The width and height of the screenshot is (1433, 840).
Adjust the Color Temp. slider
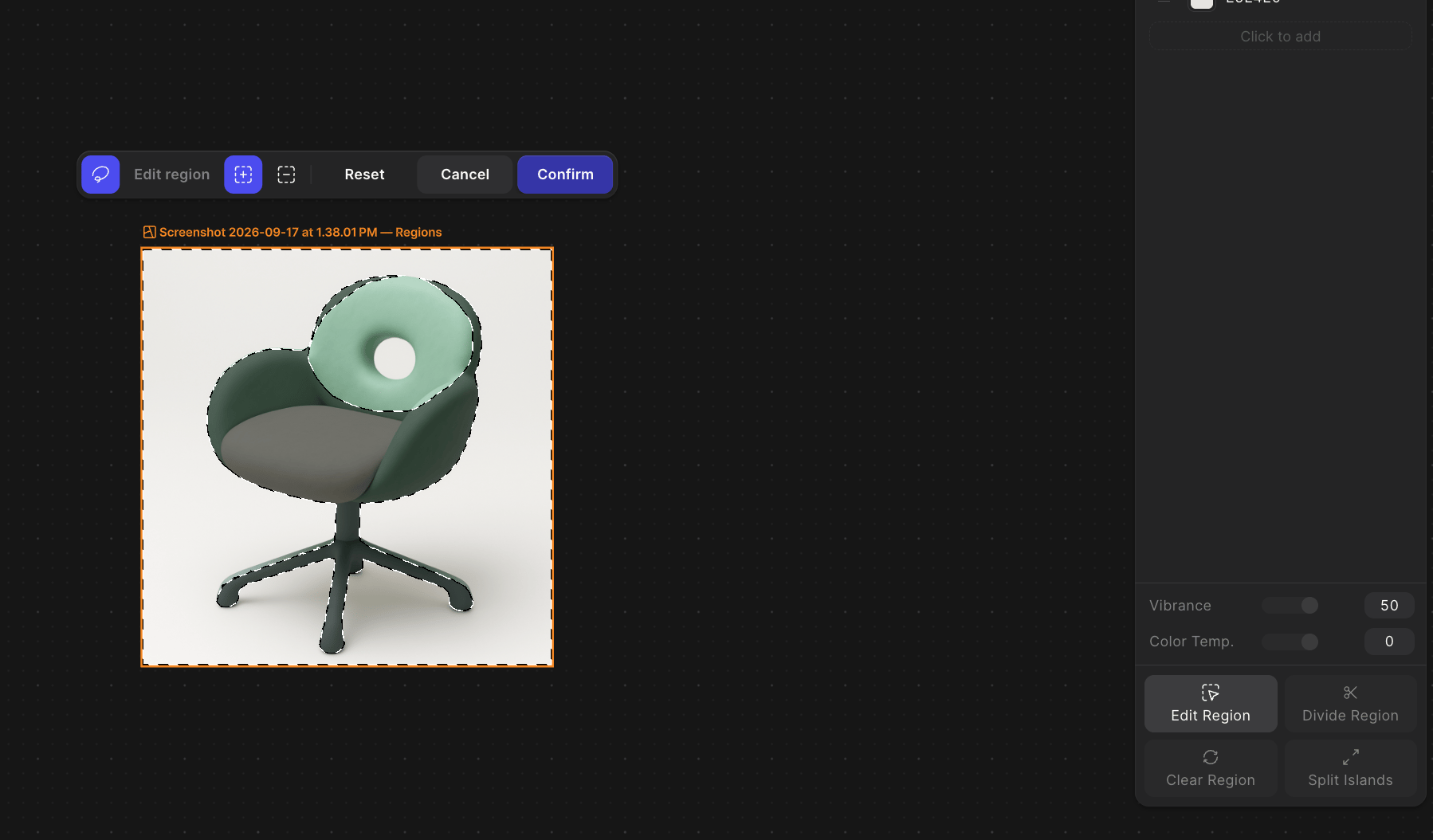(1290, 642)
